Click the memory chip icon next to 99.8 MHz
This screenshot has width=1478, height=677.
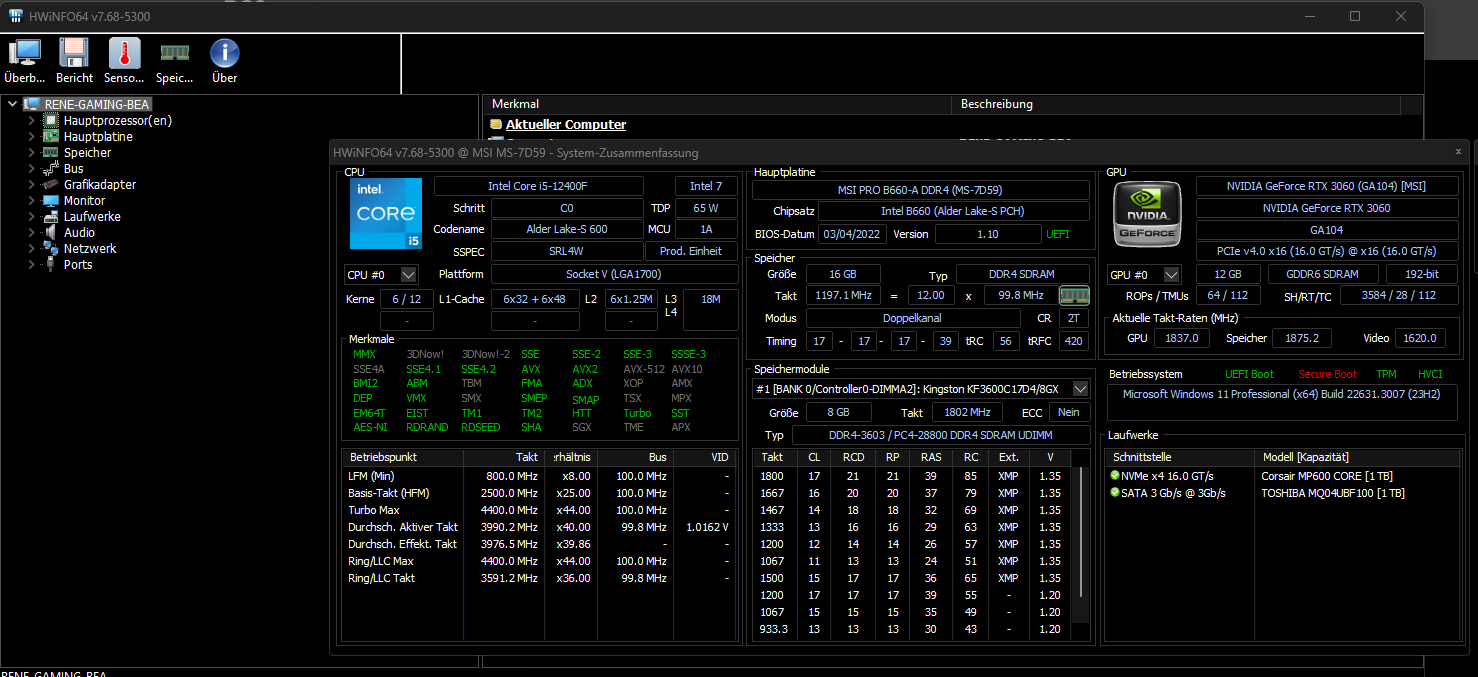tap(1074, 295)
